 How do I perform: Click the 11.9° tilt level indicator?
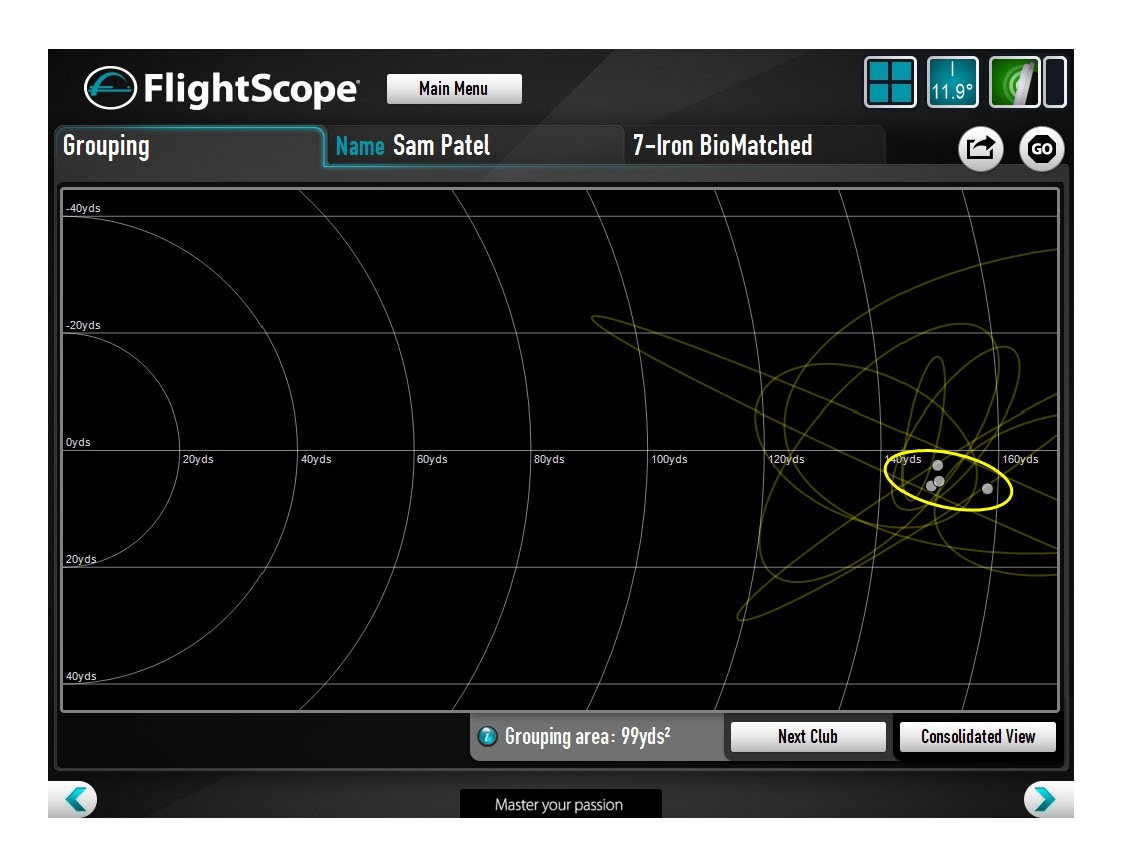pos(952,82)
